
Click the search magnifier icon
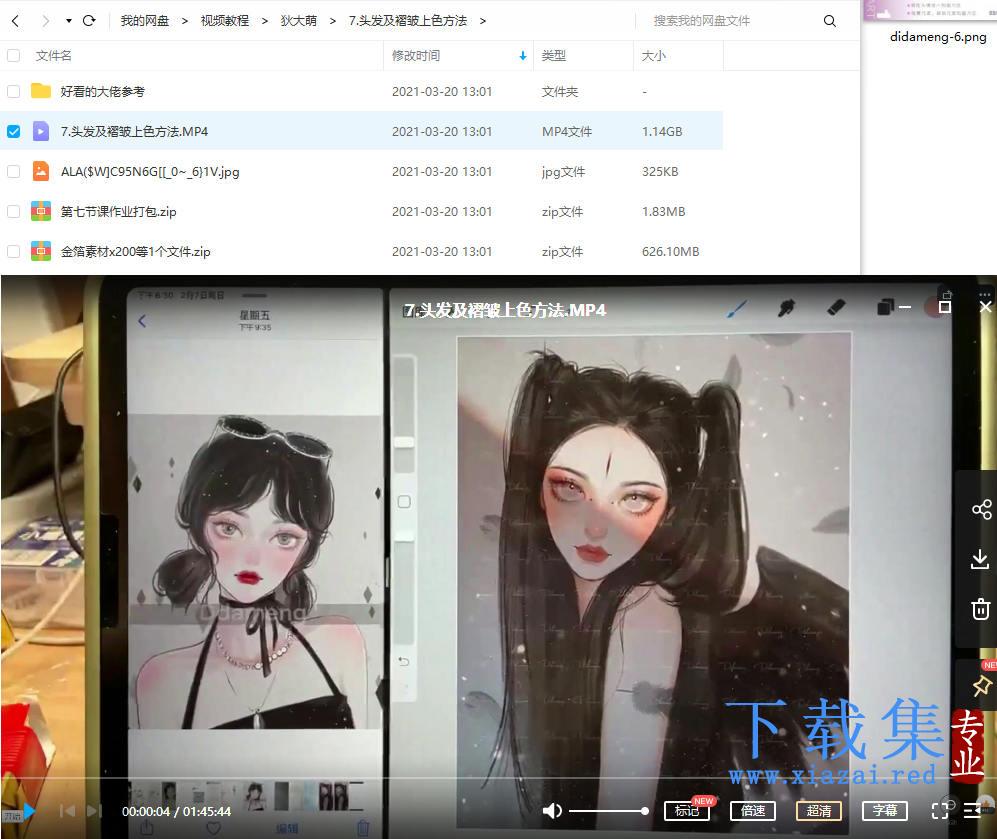830,21
